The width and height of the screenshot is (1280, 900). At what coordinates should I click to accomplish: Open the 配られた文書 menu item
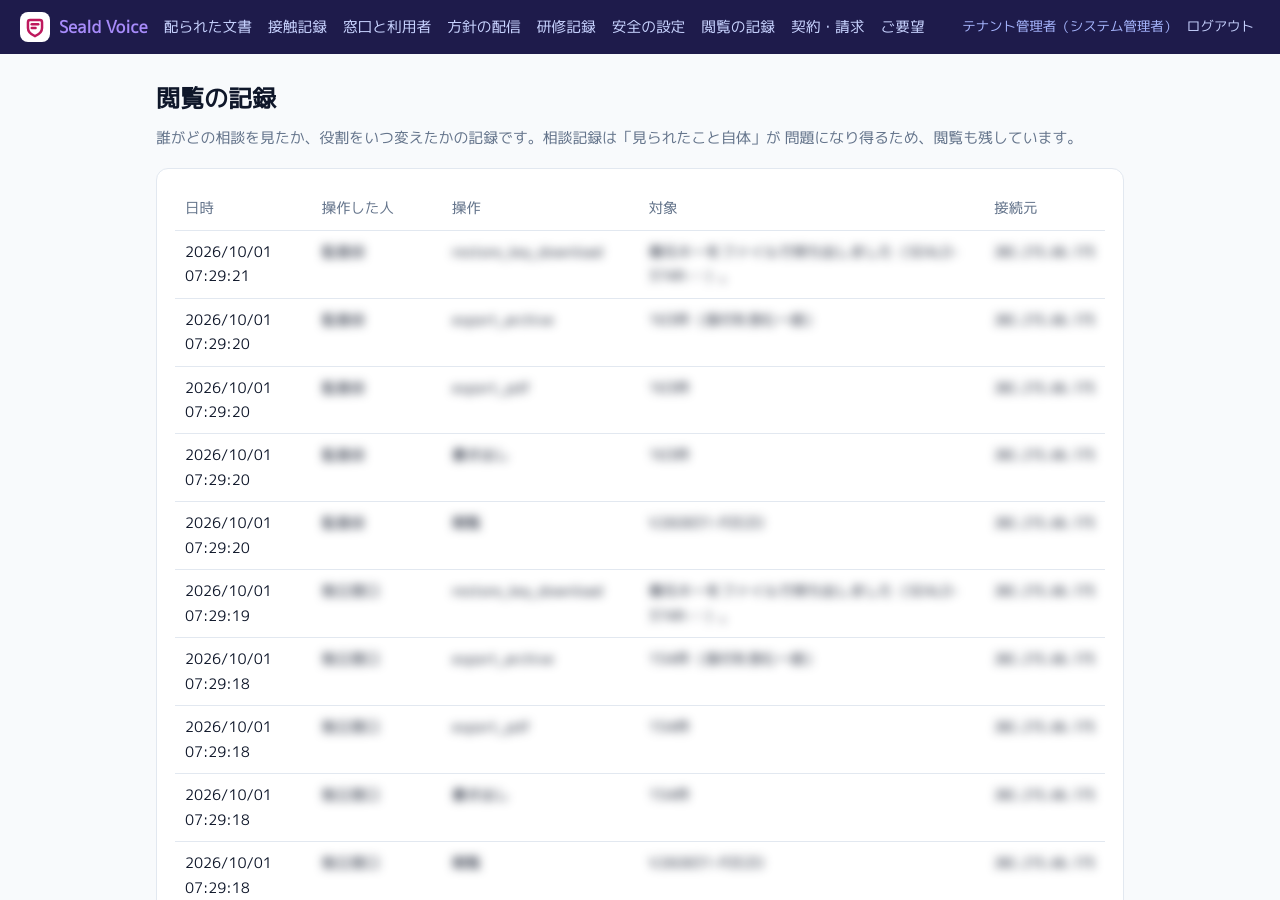click(208, 27)
